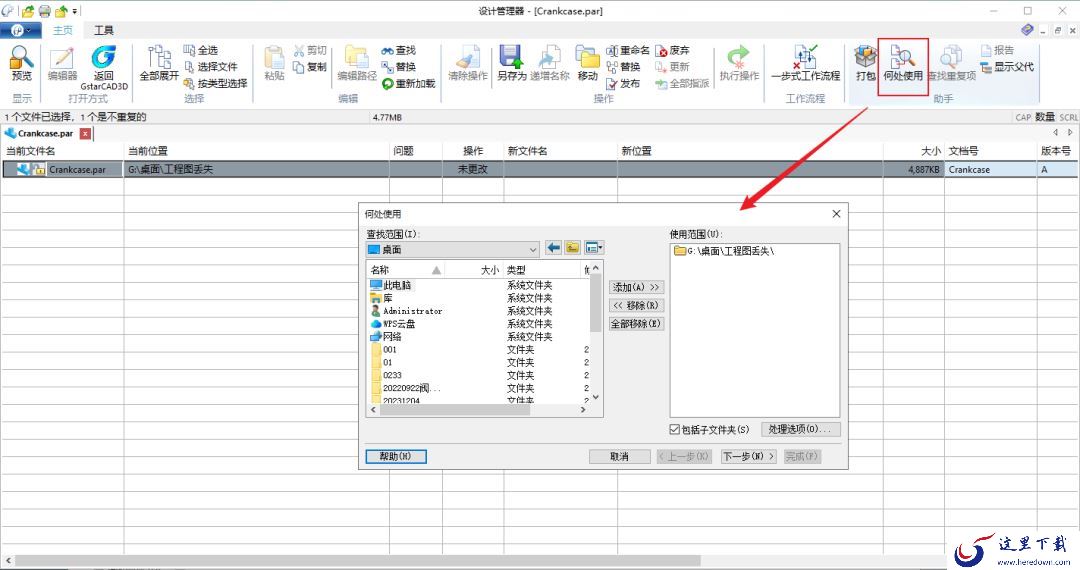Click << 移除(R) button

pyautogui.click(x=636, y=305)
